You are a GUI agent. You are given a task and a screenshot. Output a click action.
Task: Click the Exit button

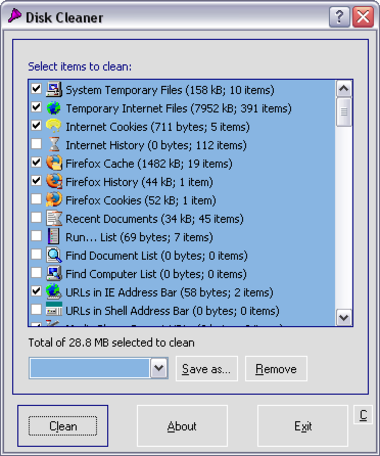[x=303, y=426]
